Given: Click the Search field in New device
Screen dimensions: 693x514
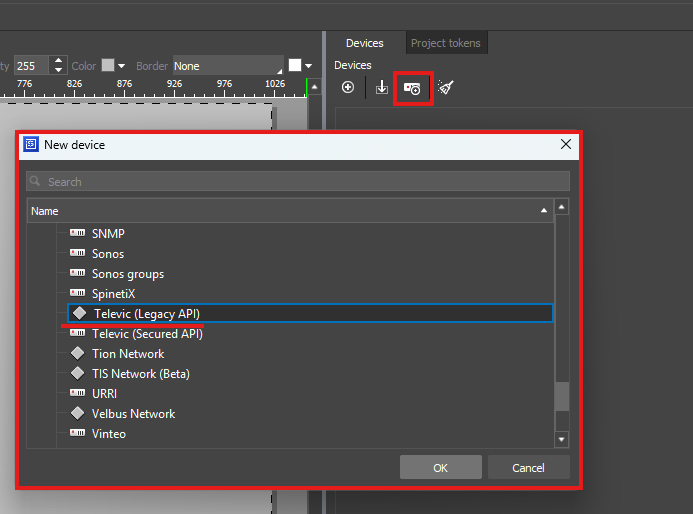Looking at the screenshot, I should click(x=298, y=181).
